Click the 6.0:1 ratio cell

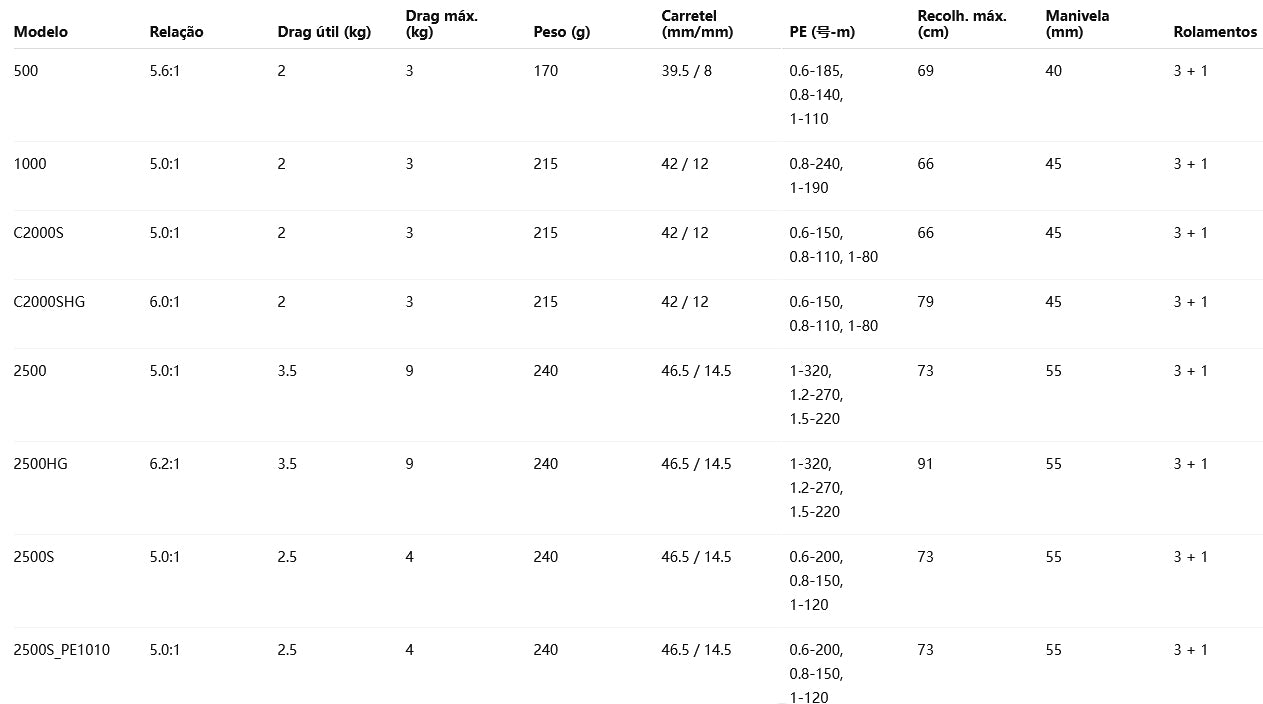pos(165,302)
